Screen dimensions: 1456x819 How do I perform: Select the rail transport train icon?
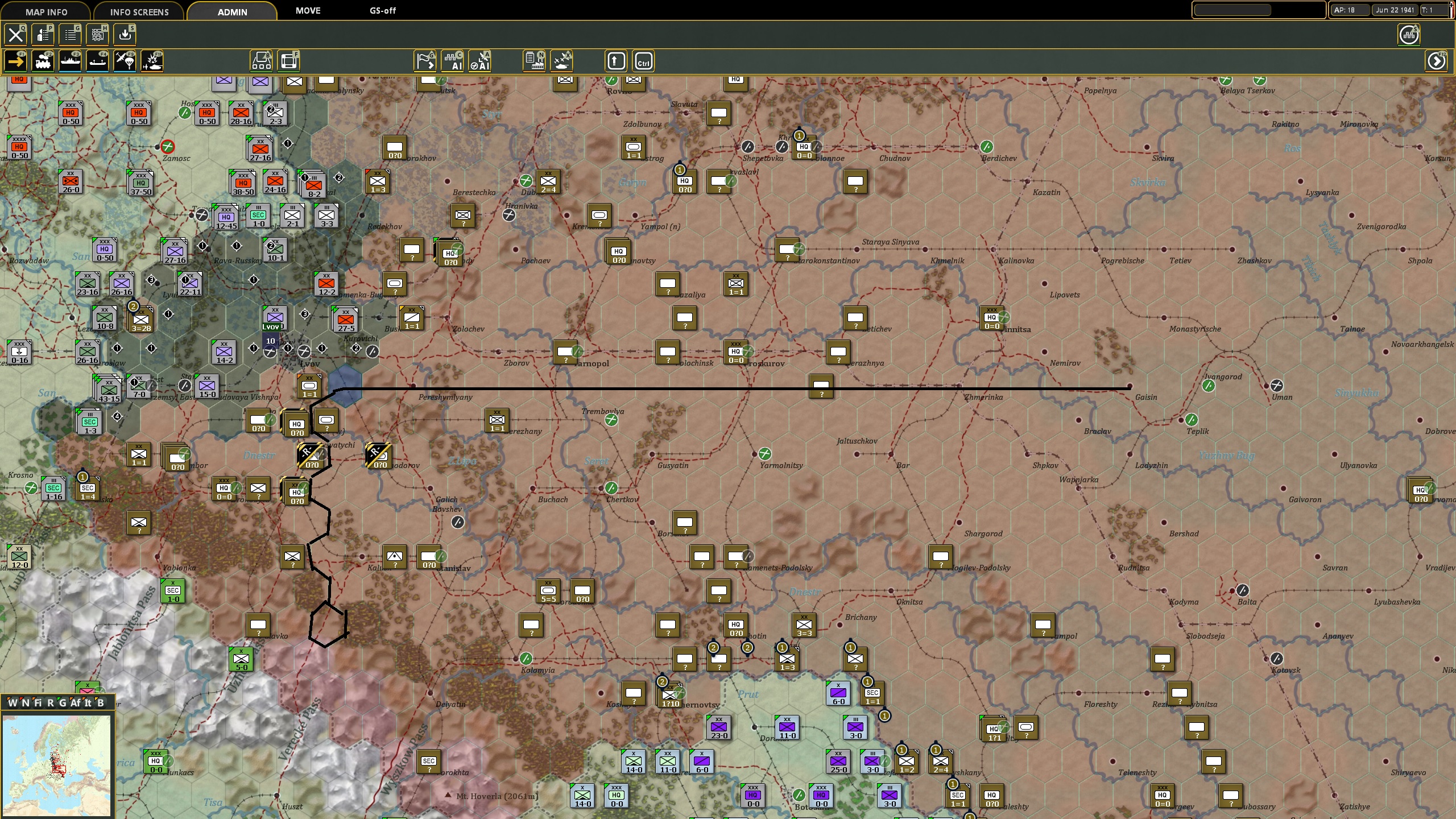click(43, 61)
